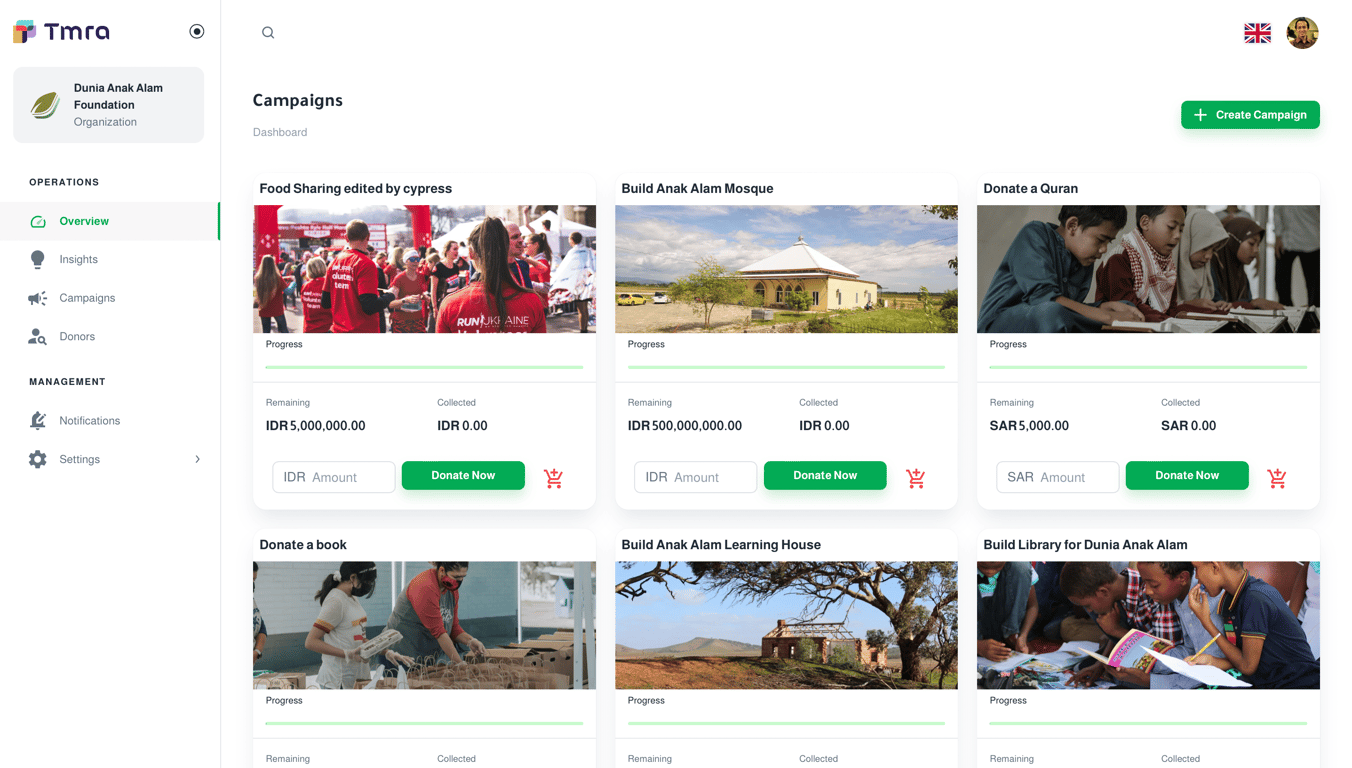Click the Create Campaign button
Image resolution: width=1352 pixels, height=768 pixels.
pyautogui.click(x=1250, y=115)
